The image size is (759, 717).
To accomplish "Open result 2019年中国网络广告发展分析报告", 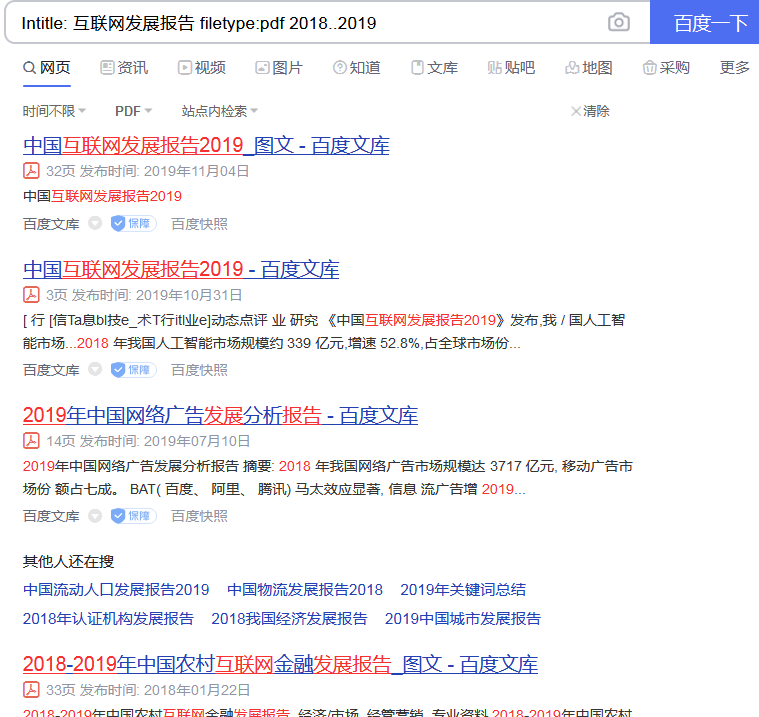I will pos(220,415).
